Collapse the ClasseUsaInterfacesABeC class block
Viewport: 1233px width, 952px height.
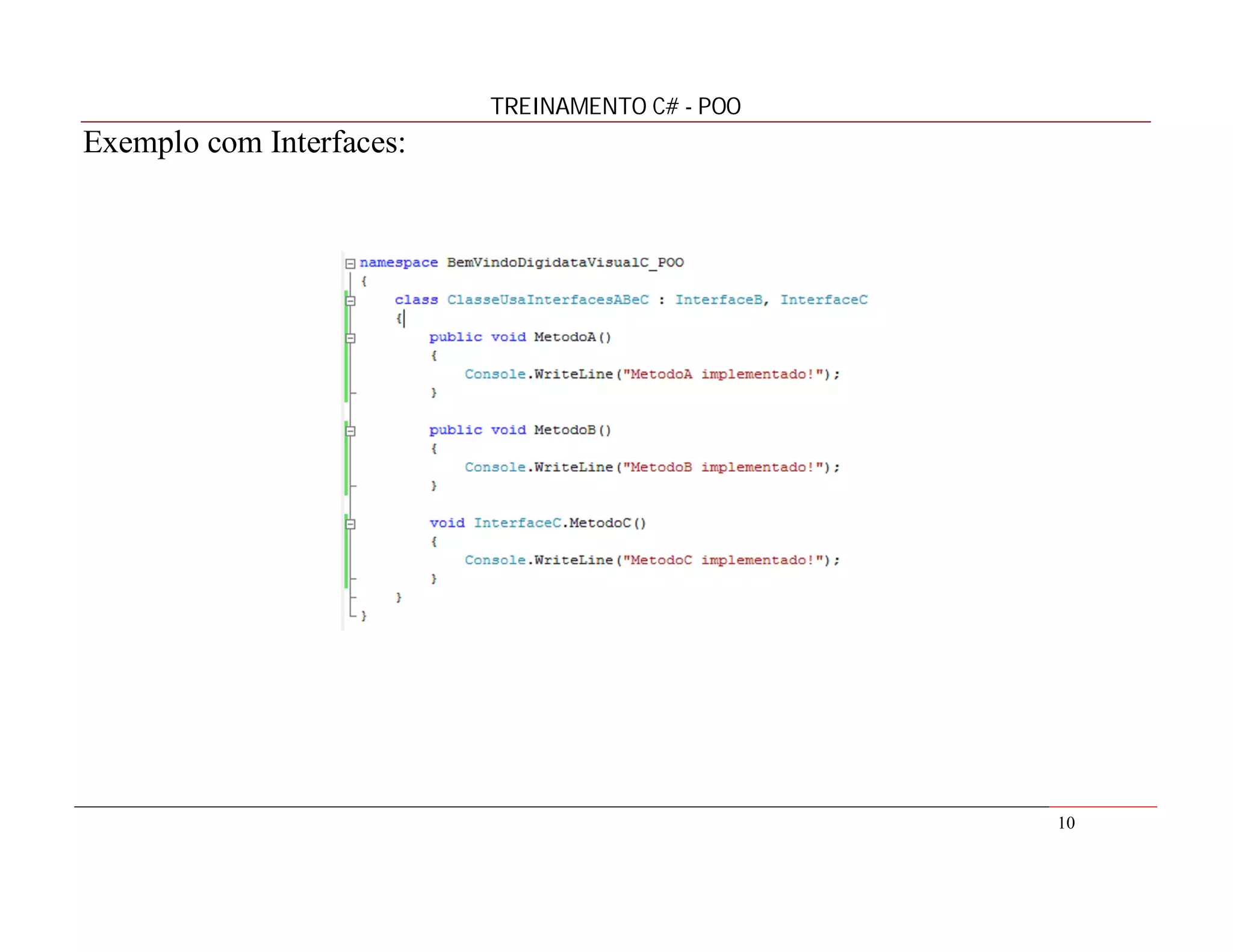[x=350, y=301]
